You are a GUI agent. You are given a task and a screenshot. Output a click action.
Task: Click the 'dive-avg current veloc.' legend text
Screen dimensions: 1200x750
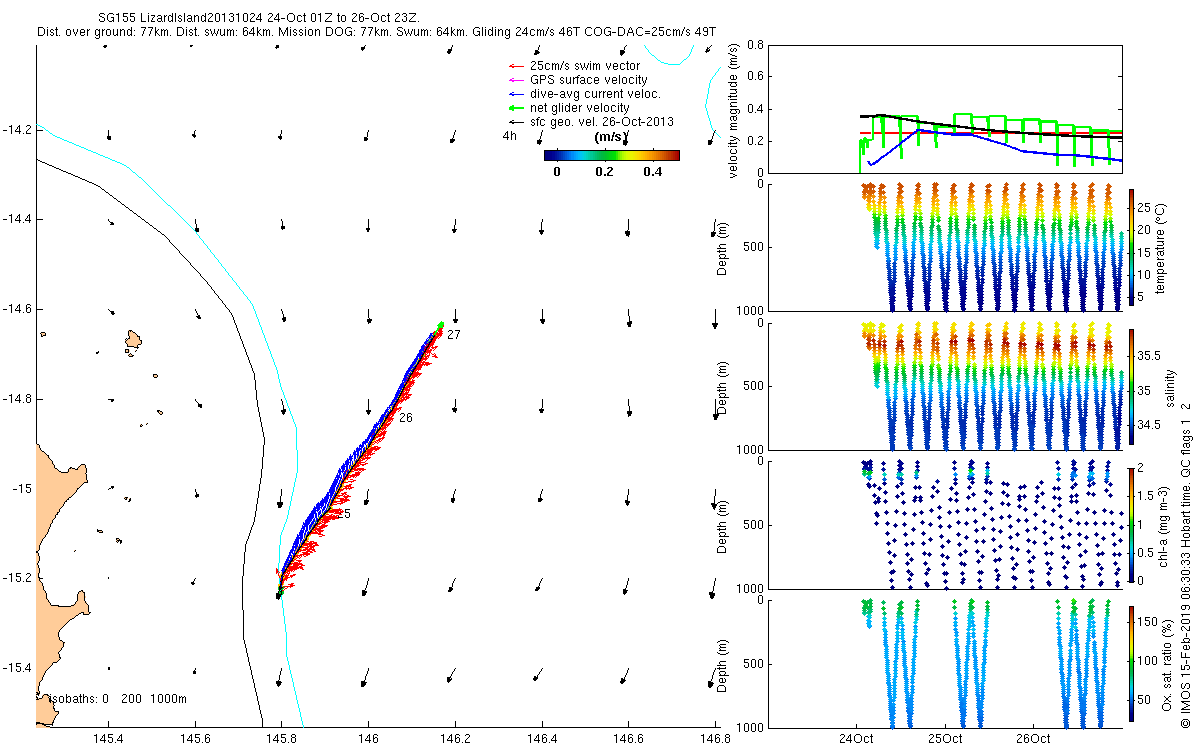pyautogui.click(x=595, y=94)
